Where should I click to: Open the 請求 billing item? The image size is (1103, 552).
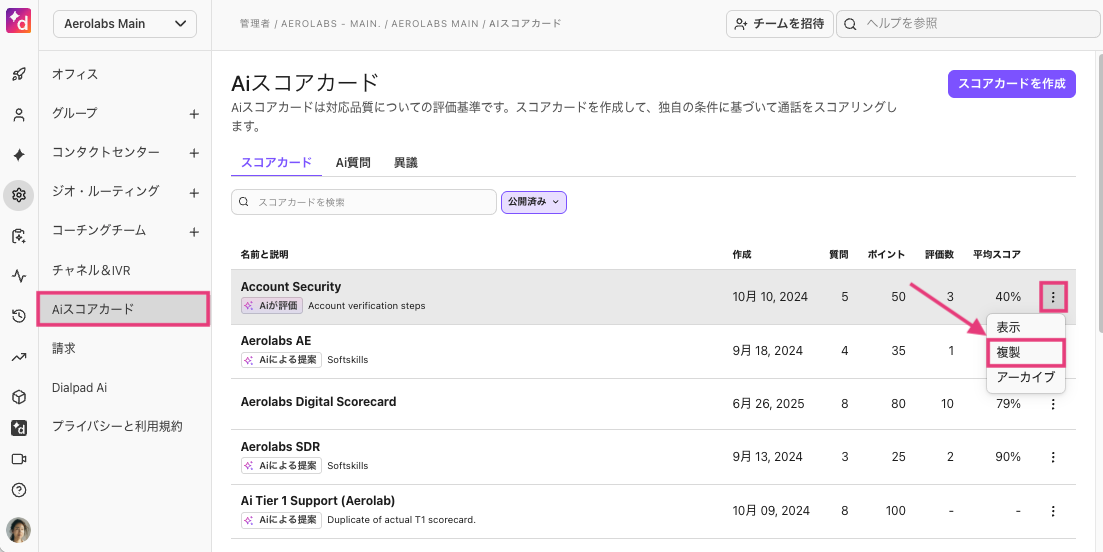click(x=63, y=348)
